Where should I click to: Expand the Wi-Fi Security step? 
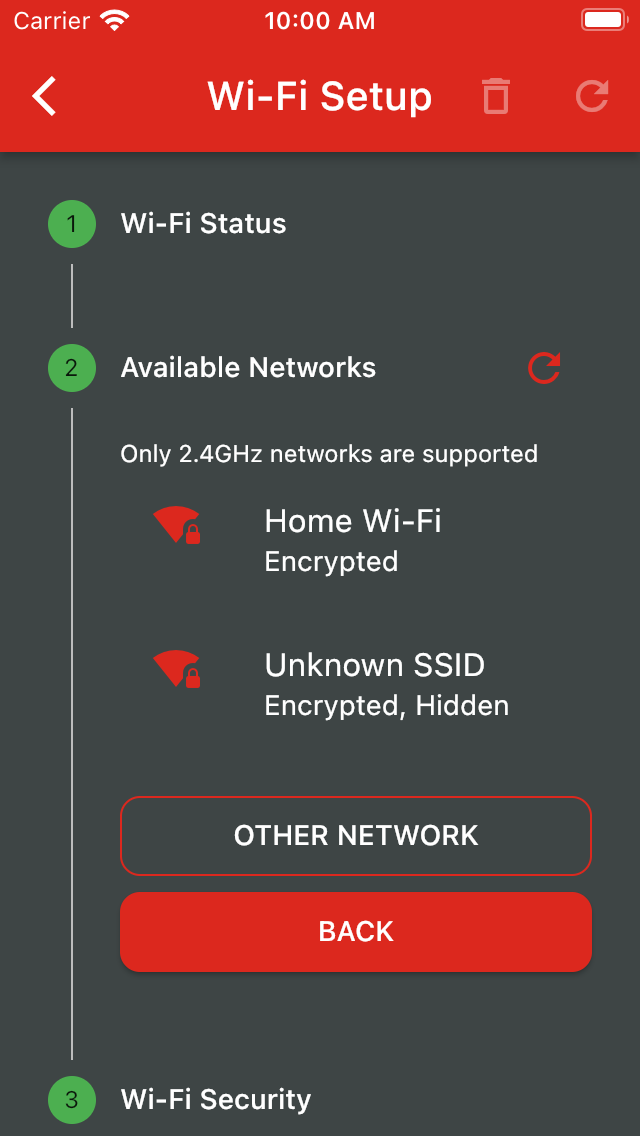[x=216, y=1100]
